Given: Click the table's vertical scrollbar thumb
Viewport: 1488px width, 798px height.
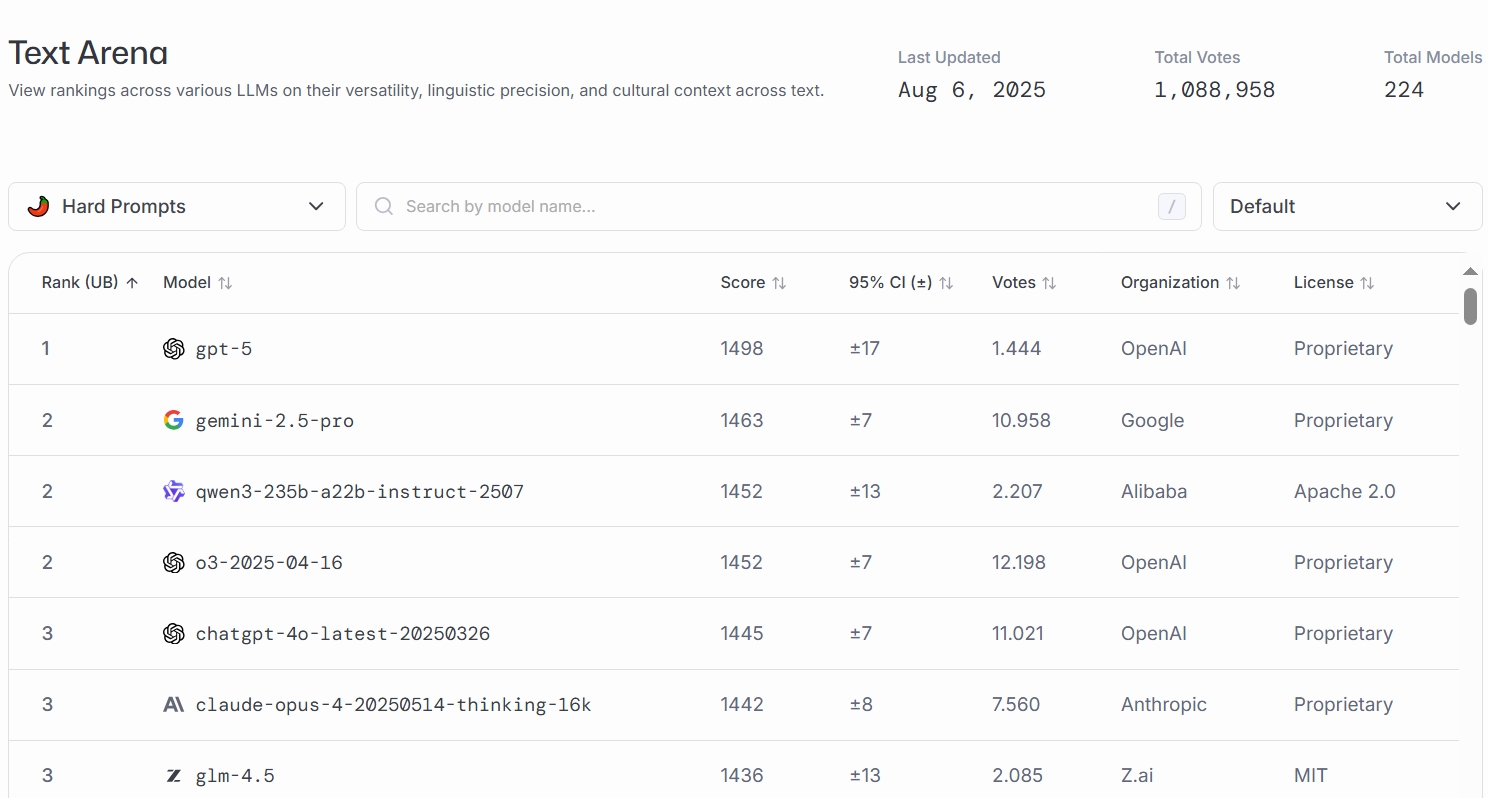Looking at the screenshot, I should [1470, 306].
